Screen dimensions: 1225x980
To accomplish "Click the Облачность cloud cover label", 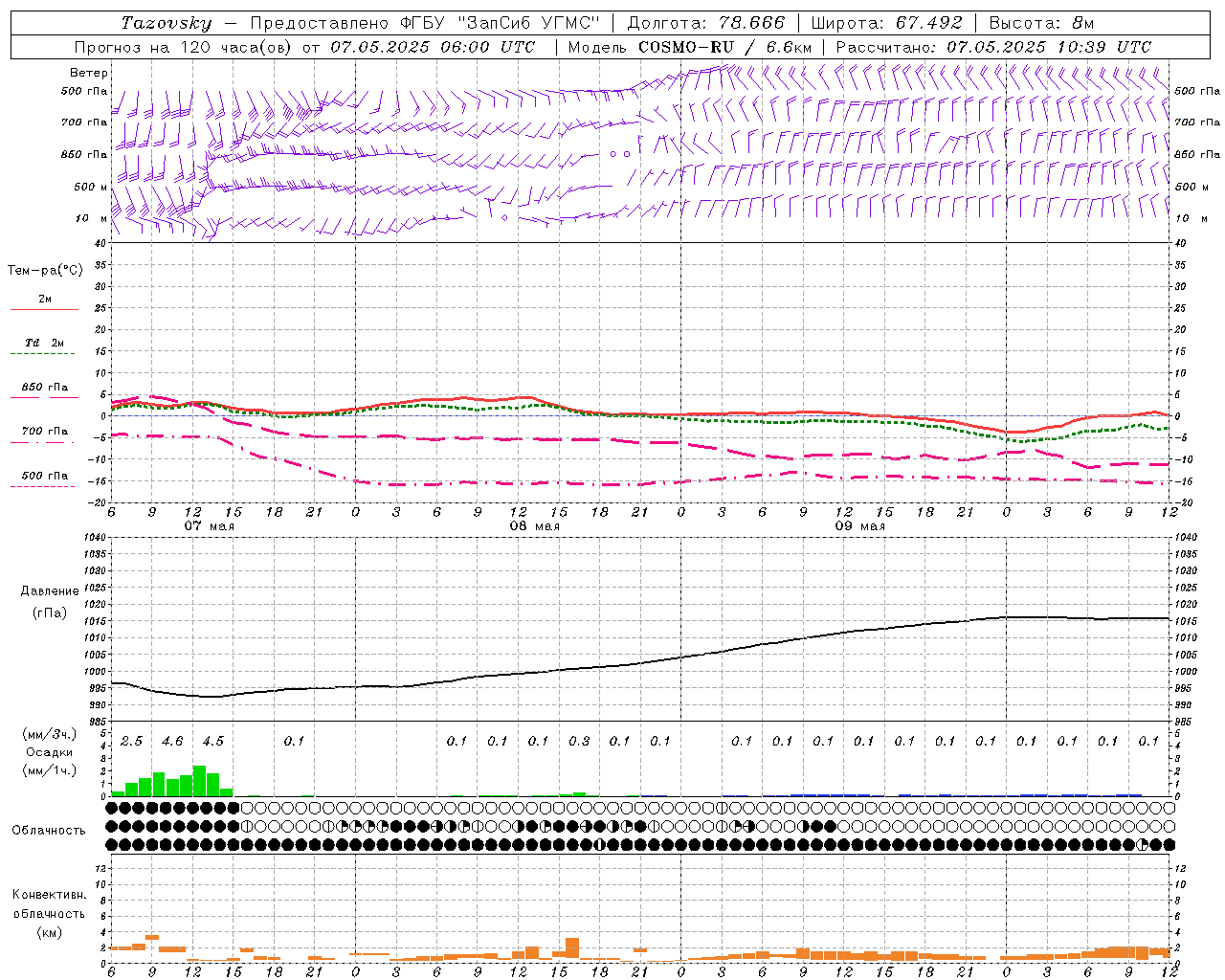I will tap(49, 830).
